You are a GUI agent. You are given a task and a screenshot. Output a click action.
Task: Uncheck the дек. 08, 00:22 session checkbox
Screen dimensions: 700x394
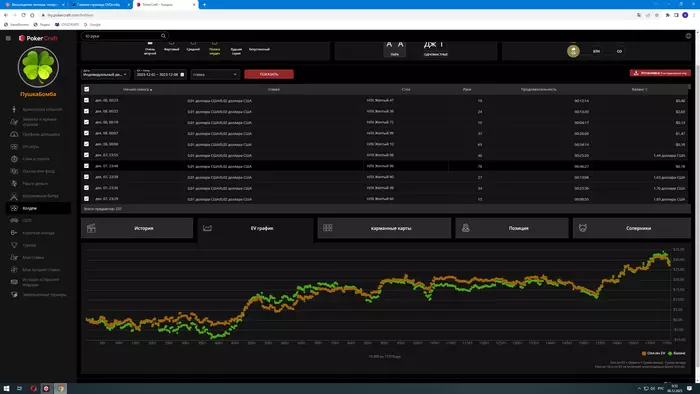pos(87,111)
